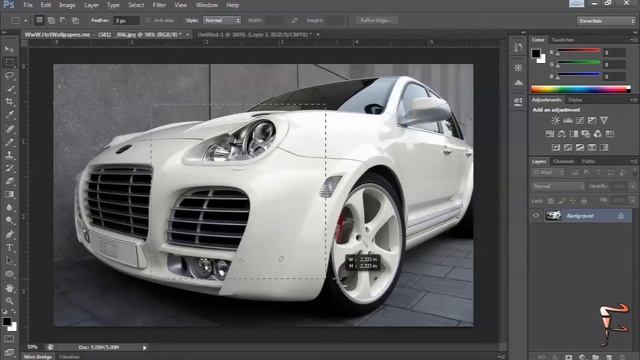This screenshot has height=360, width=640.
Task: Choose Intersect with selection mode
Action: [75, 20]
